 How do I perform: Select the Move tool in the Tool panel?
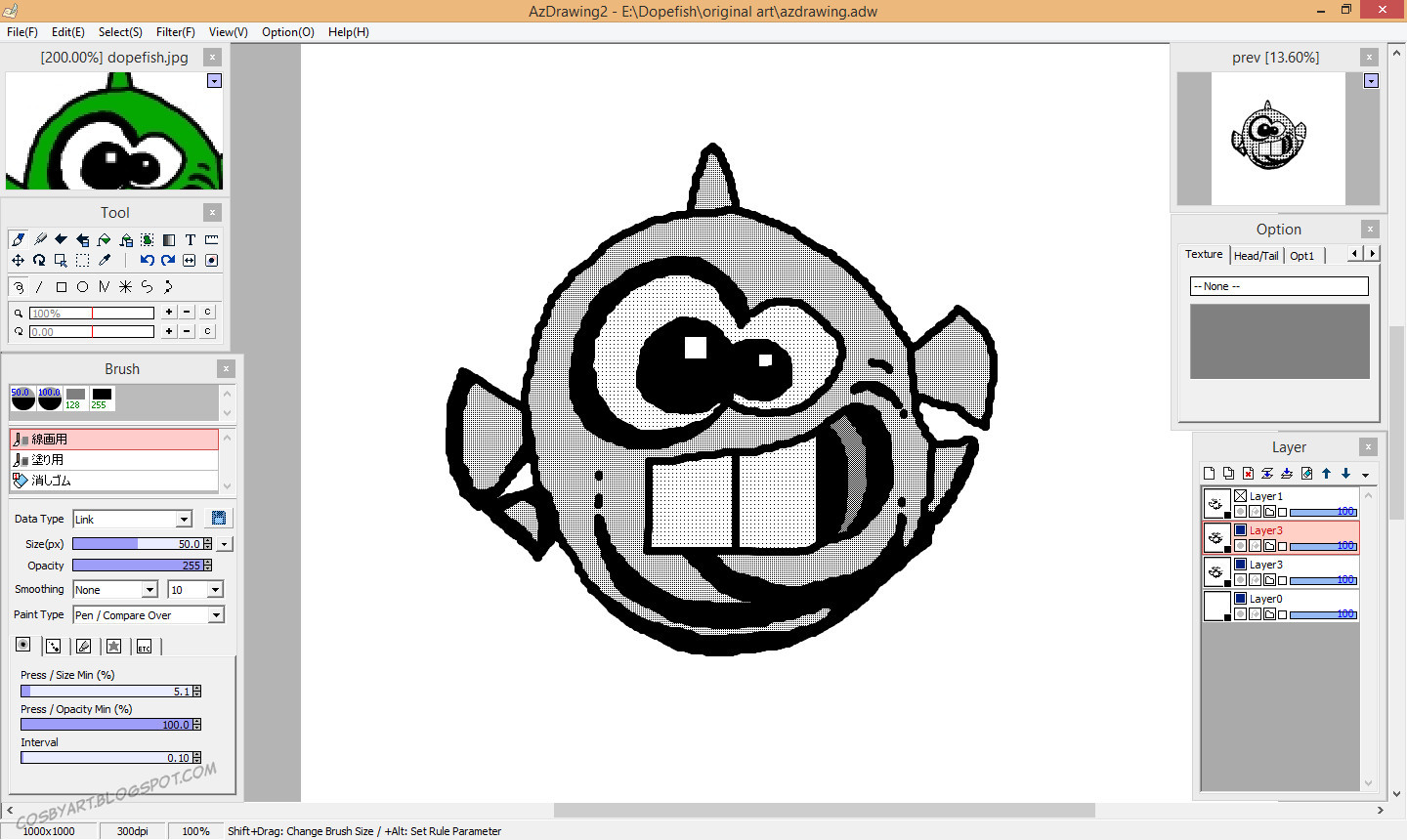pos(19,260)
